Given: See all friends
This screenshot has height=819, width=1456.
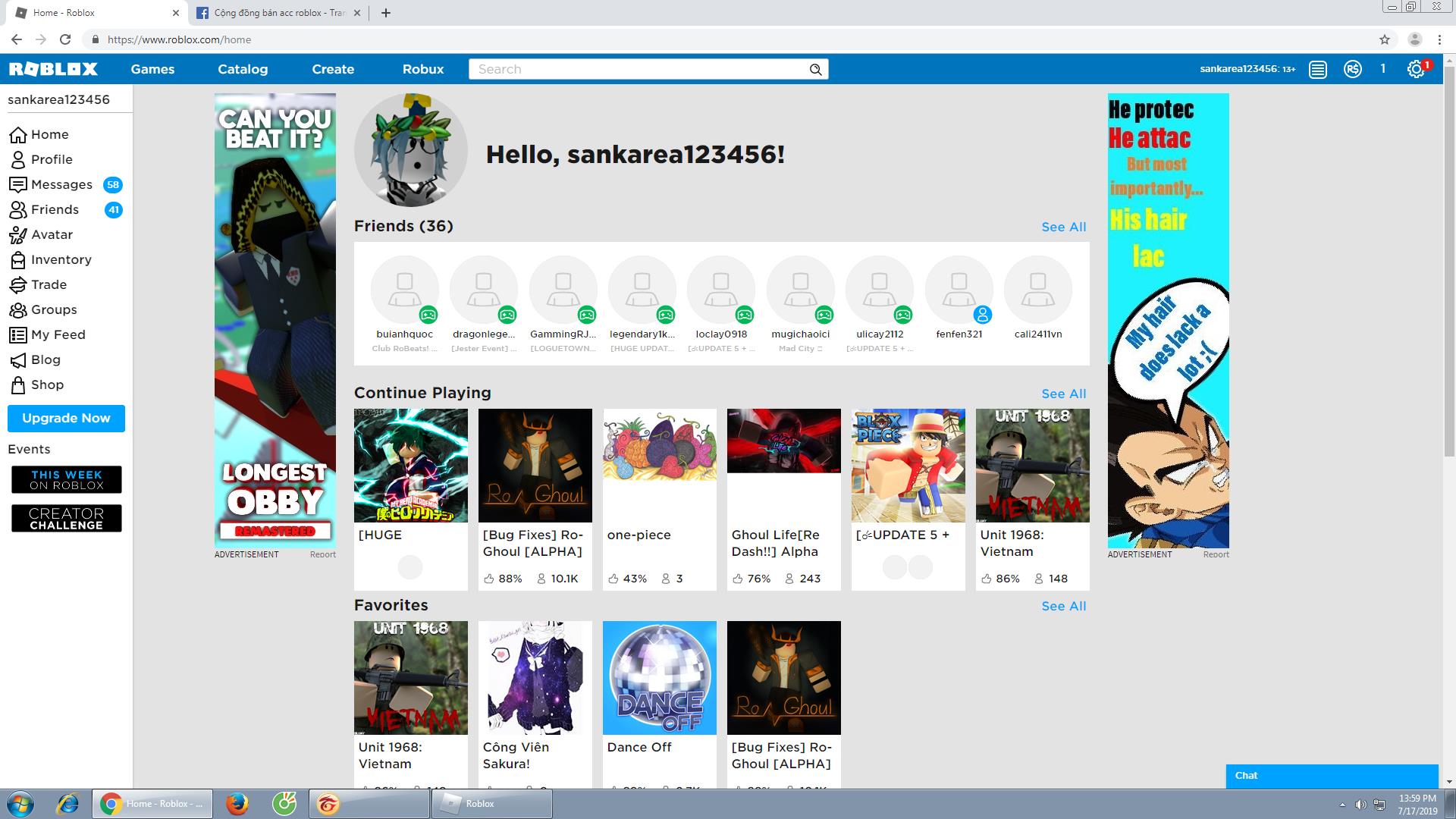Looking at the screenshot, I should pyautogui.click(x=1064, y=227).
